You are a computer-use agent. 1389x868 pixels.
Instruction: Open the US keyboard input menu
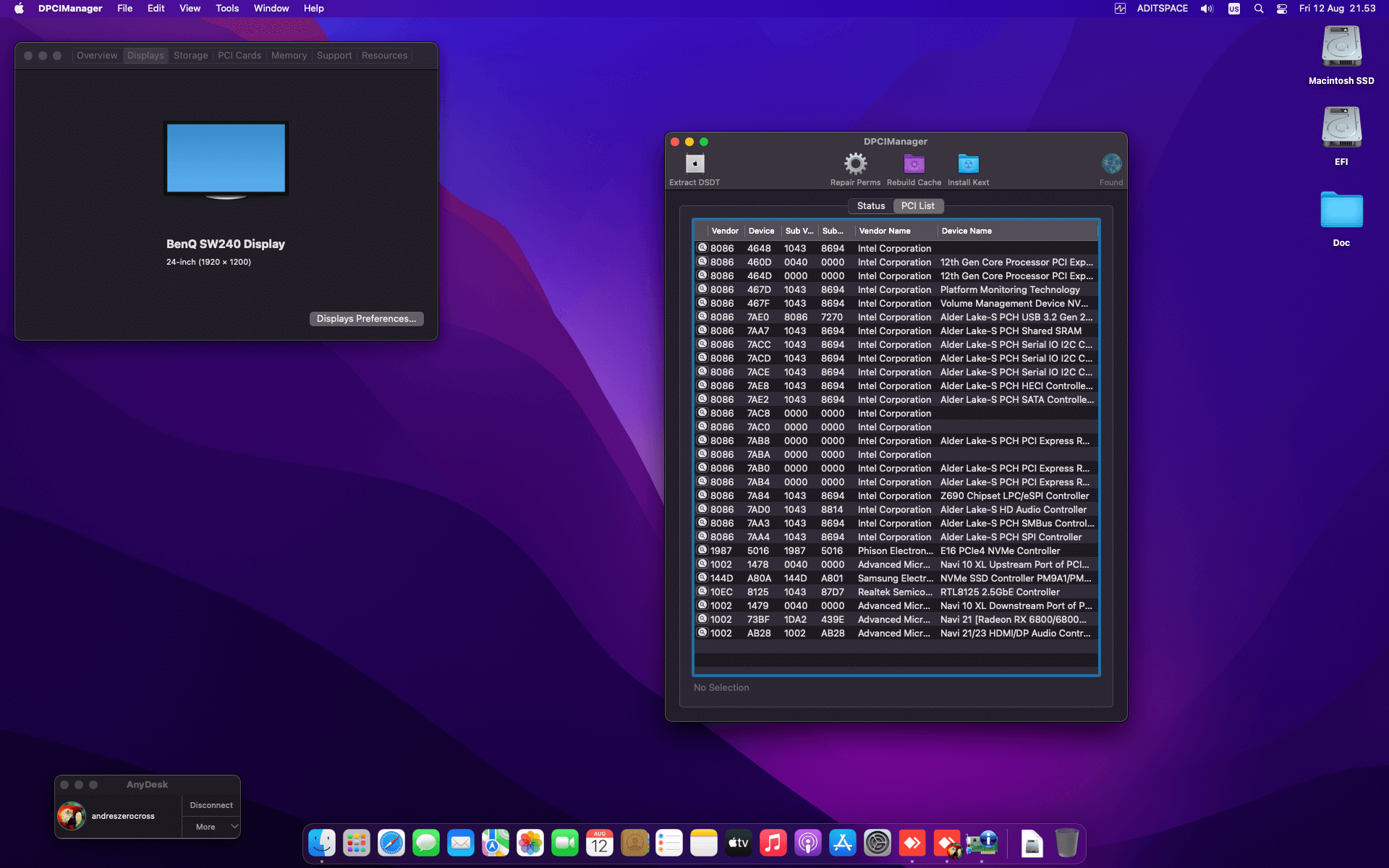click(x=1234, y=9)
